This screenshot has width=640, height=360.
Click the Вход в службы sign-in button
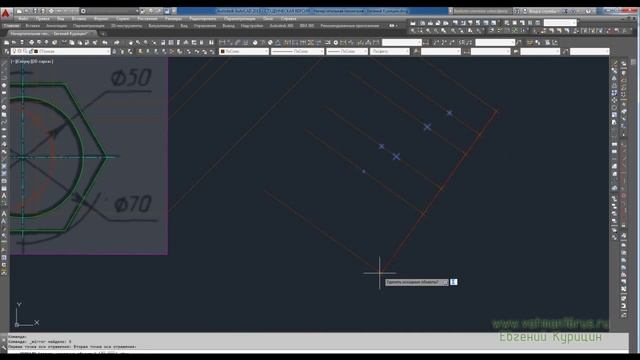click(x=542, y=11)
